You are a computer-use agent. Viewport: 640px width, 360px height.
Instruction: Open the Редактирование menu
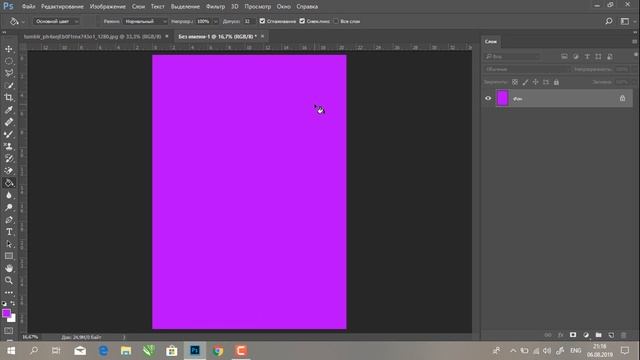tap(62, 7)
